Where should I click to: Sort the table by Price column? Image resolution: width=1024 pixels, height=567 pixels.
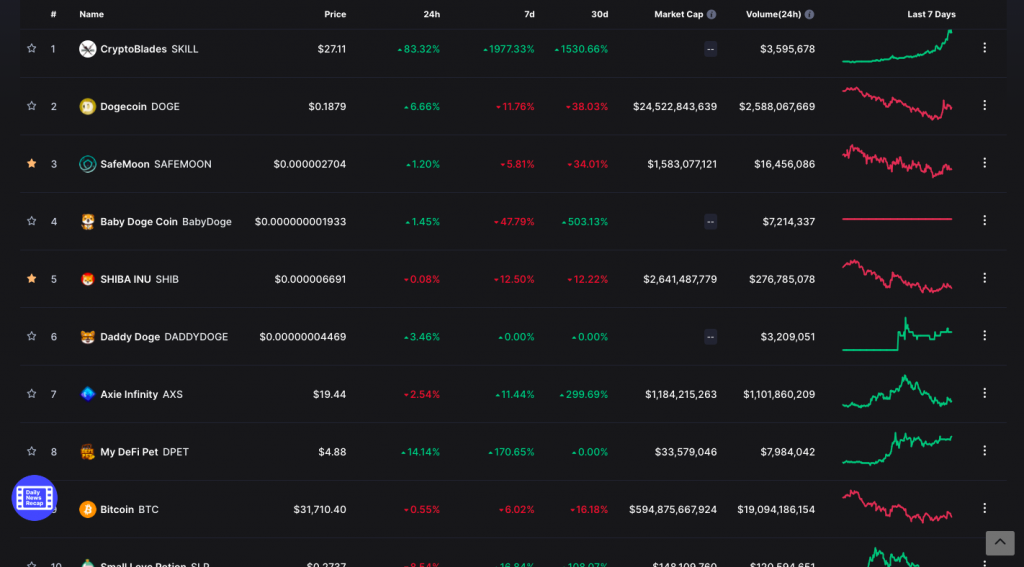point(335,14)
